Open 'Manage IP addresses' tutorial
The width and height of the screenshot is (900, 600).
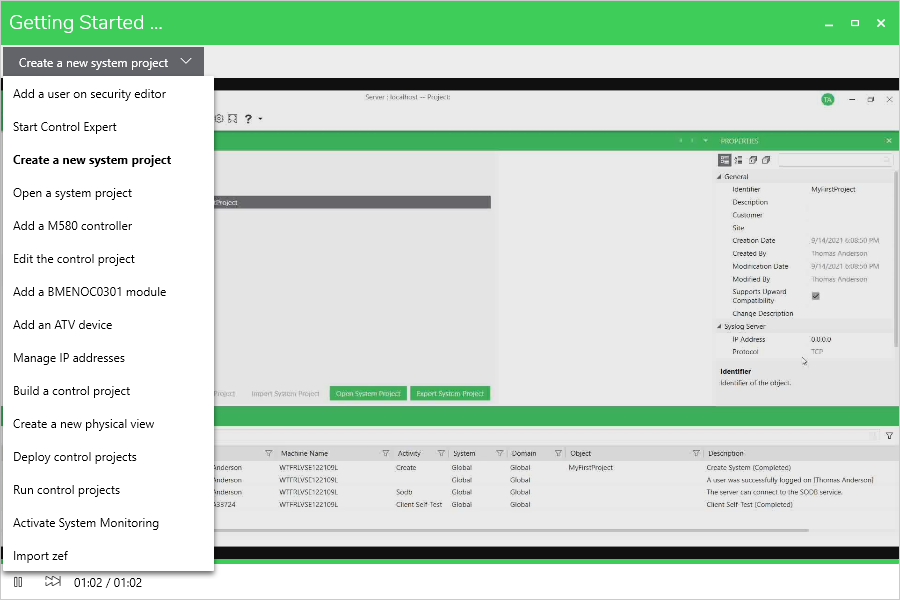point(69,358)
